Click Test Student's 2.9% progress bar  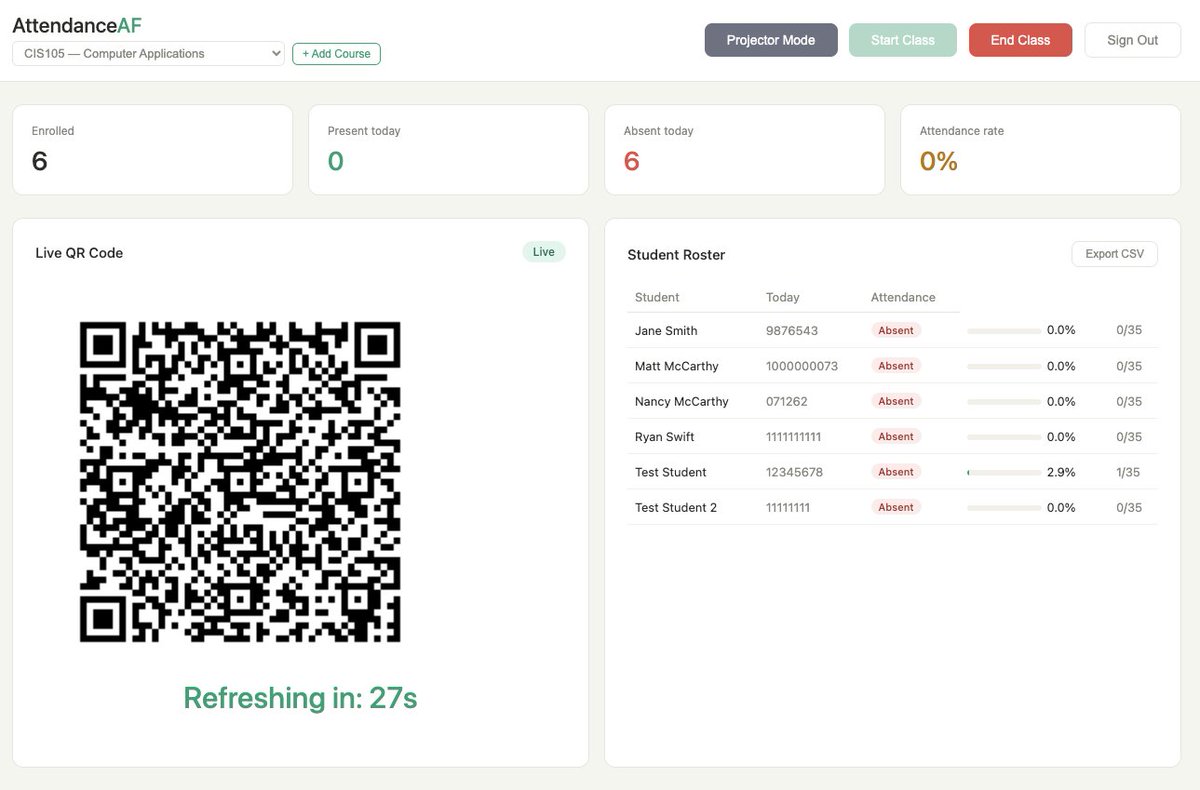(1004, 472)
